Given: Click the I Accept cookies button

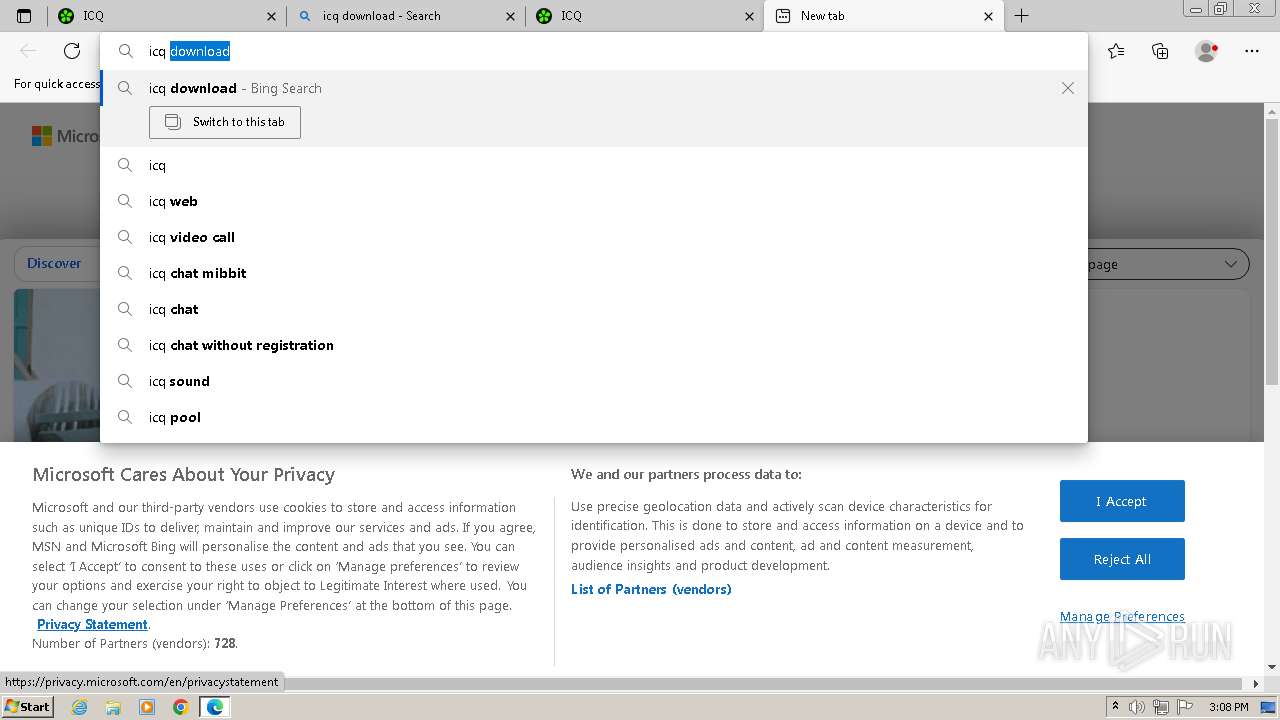Looking at the screenshot, I should point(1122,501).
